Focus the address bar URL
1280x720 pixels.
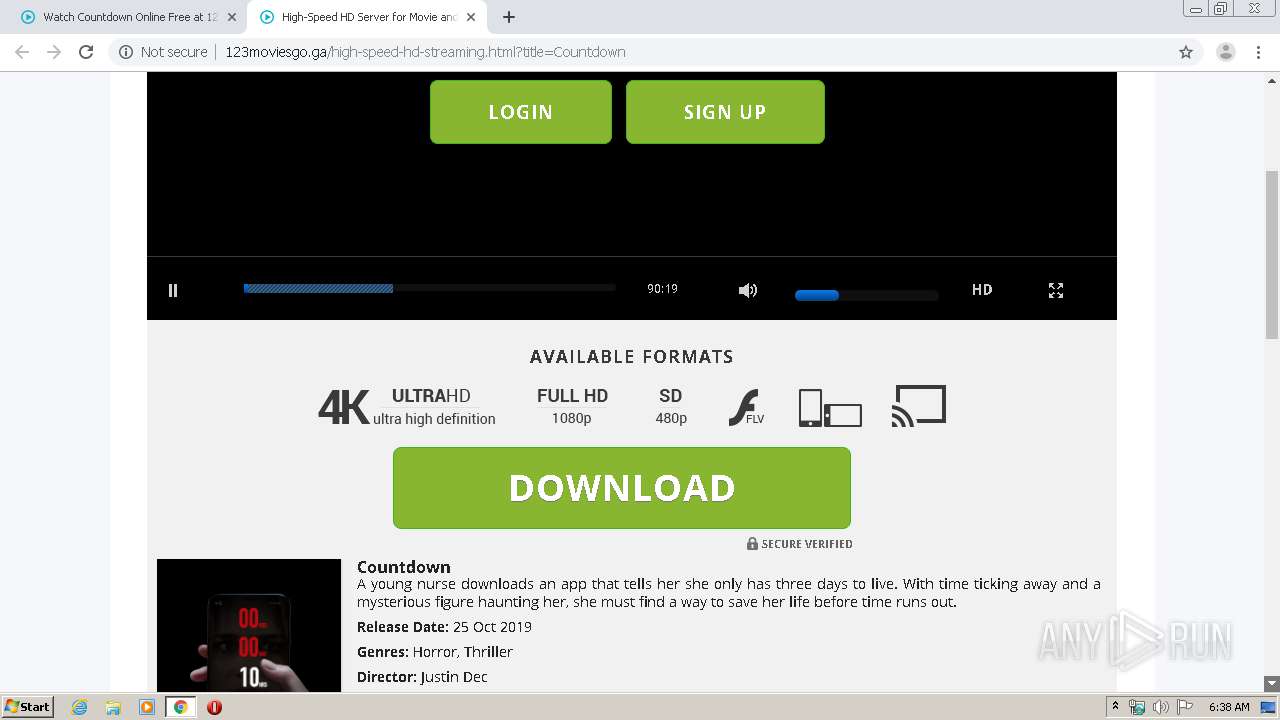click(425, 52)
